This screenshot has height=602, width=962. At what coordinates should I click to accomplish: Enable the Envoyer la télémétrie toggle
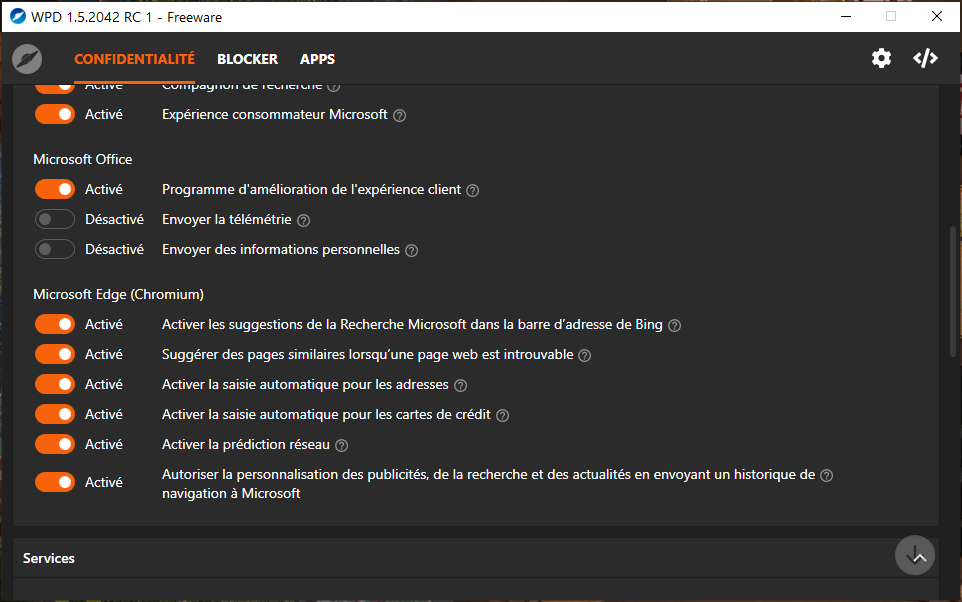55,220
